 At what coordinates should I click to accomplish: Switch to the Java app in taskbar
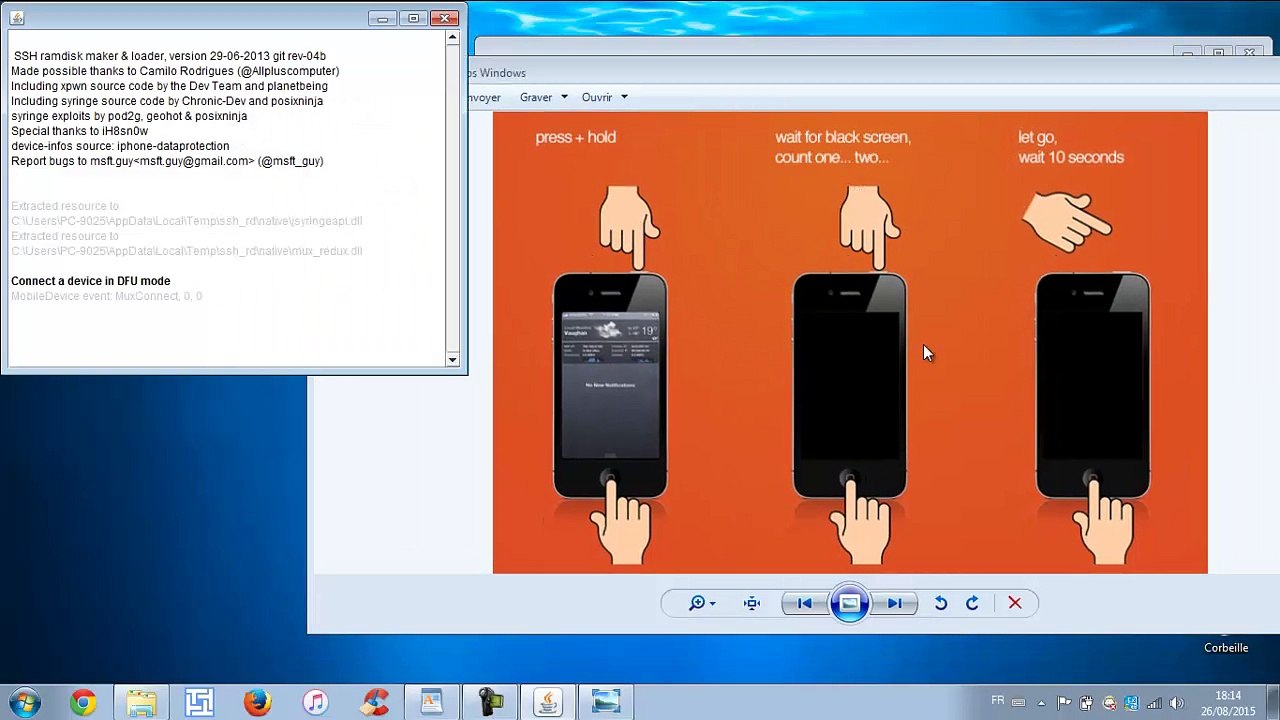pyautogui.click(x=547, y=703)
